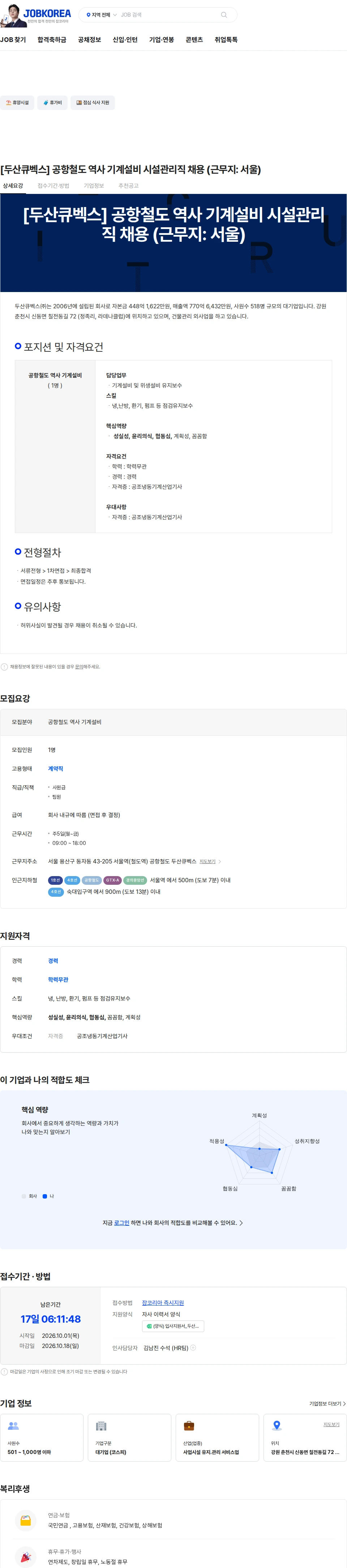
Task: Click the 학력무관 education value
Action: pyautogui.click(x=58, y=979)
